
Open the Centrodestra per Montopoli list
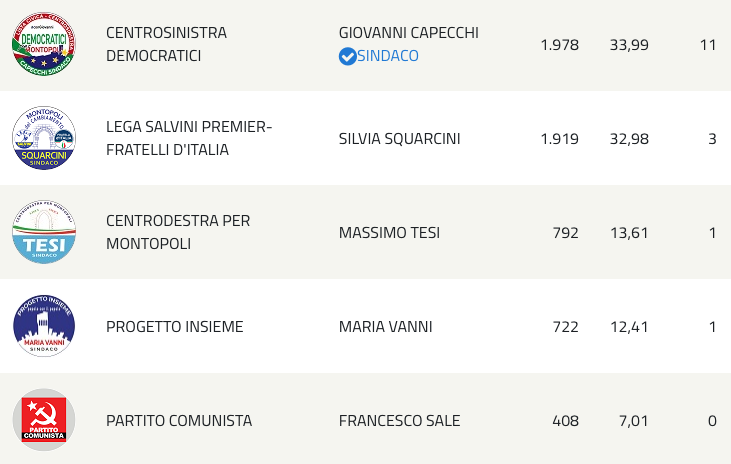tap(178, 232)
